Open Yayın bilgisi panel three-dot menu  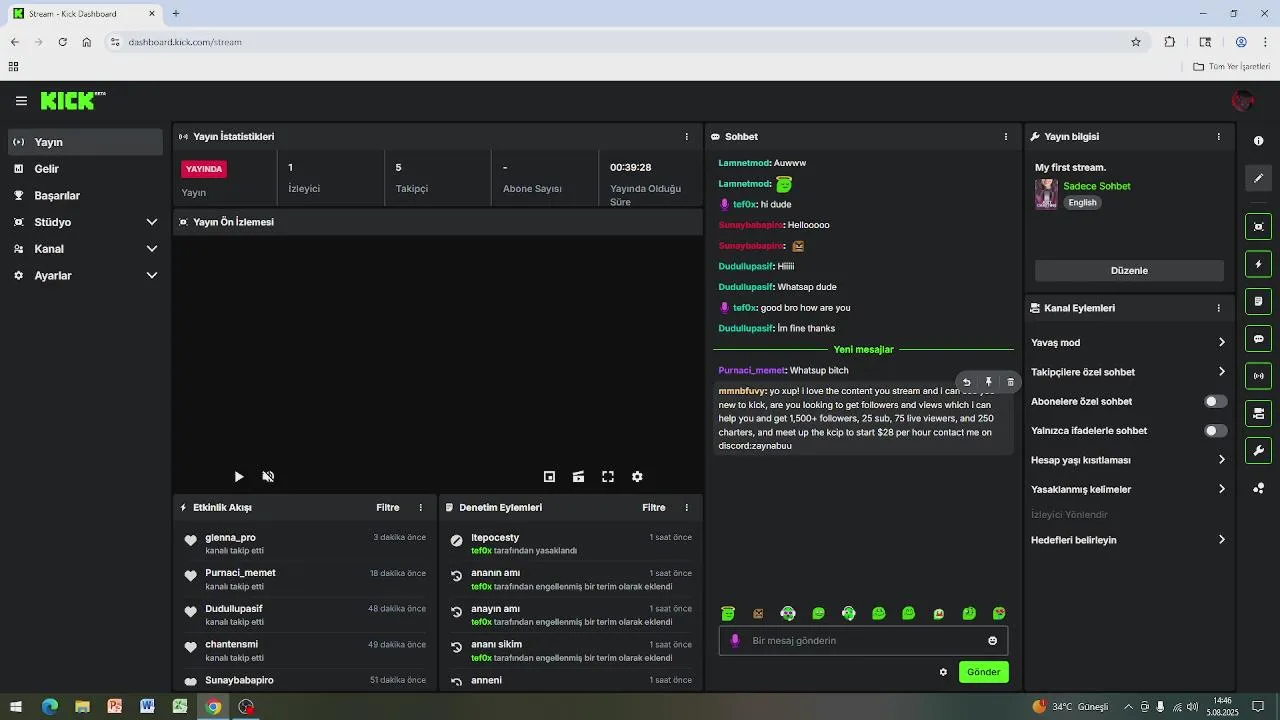(1218, 137)
